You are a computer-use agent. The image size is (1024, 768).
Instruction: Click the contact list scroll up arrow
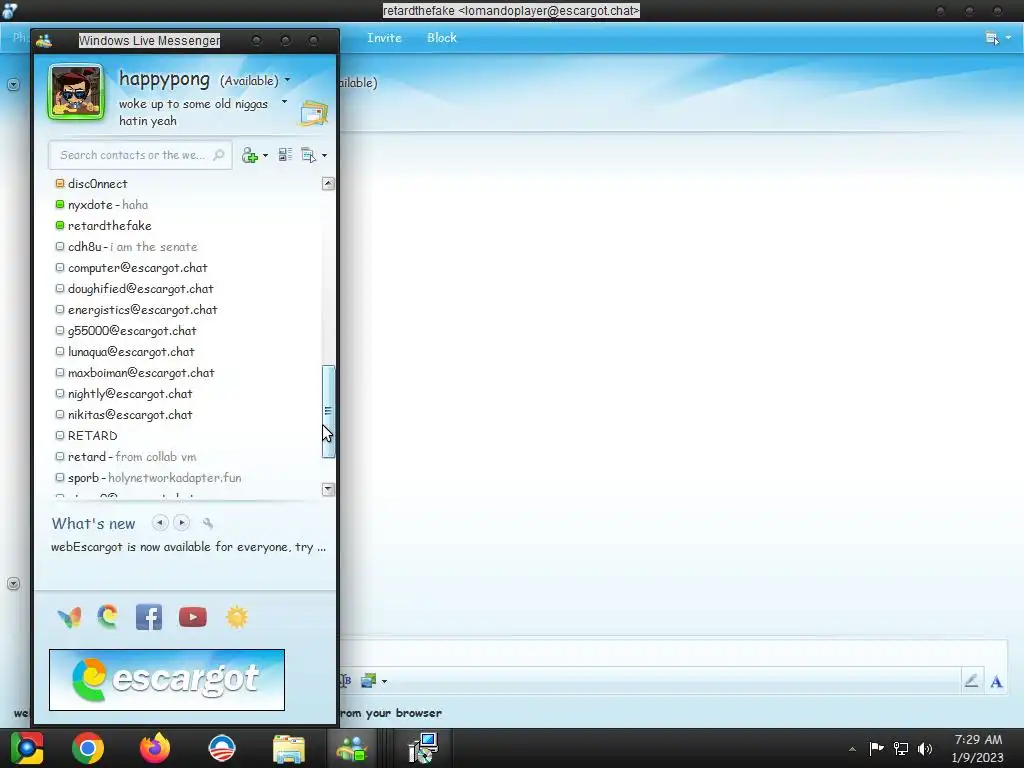click(328, 184)
